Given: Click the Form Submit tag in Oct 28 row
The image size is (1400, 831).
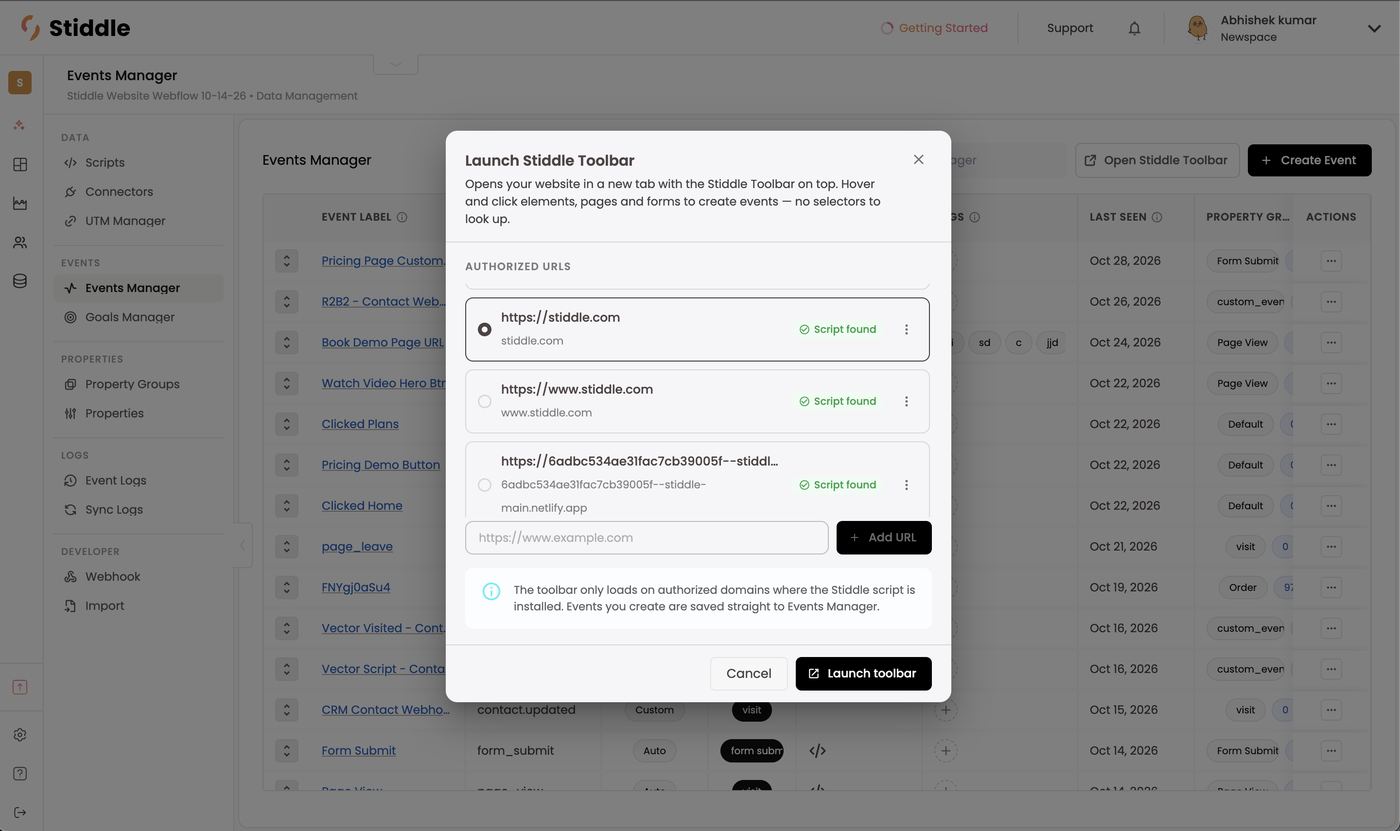Looking at the screenshot, I should [1247, 261].
